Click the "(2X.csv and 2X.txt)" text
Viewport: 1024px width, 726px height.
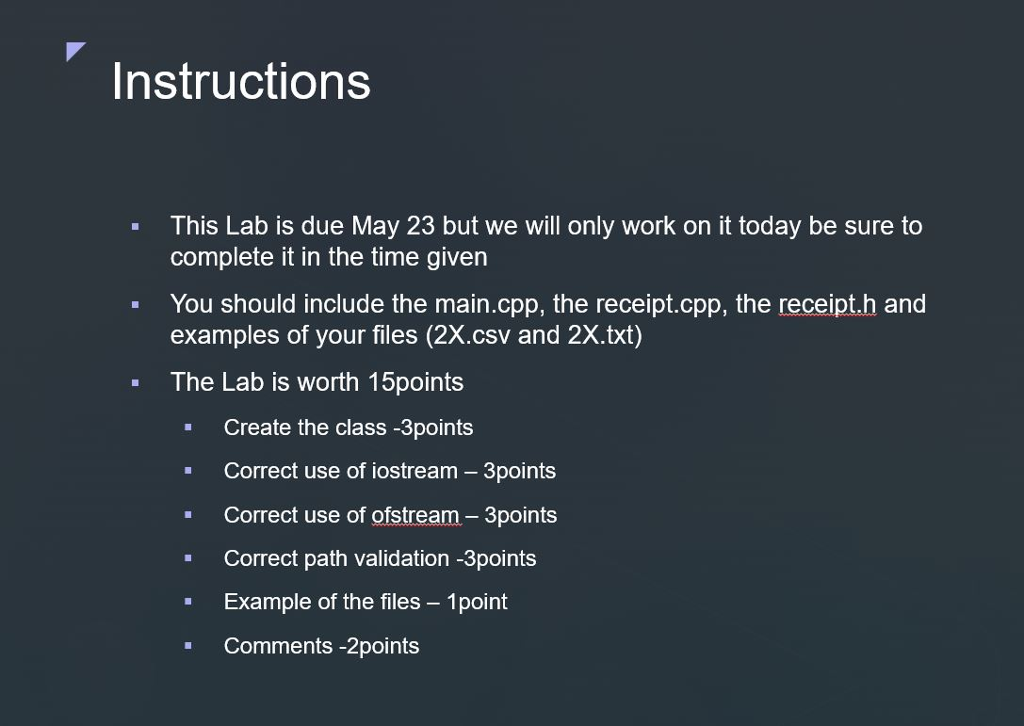click(533, 335)
